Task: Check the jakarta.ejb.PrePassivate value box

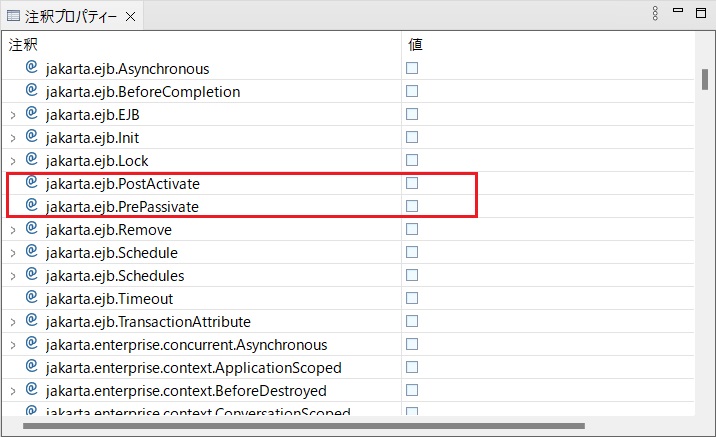Action: click(412, 206)
